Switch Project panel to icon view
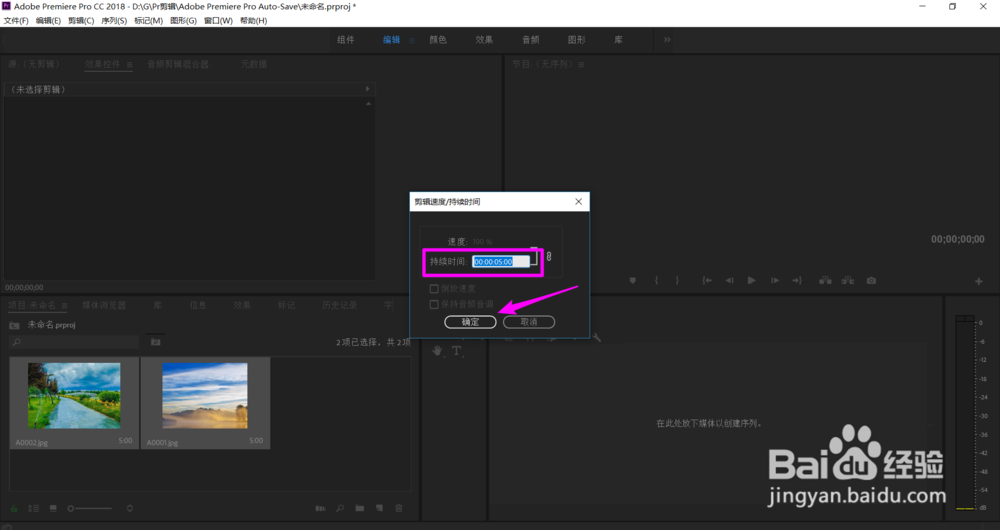This screenshot has height=530, width=1000. tap(53, 508)
